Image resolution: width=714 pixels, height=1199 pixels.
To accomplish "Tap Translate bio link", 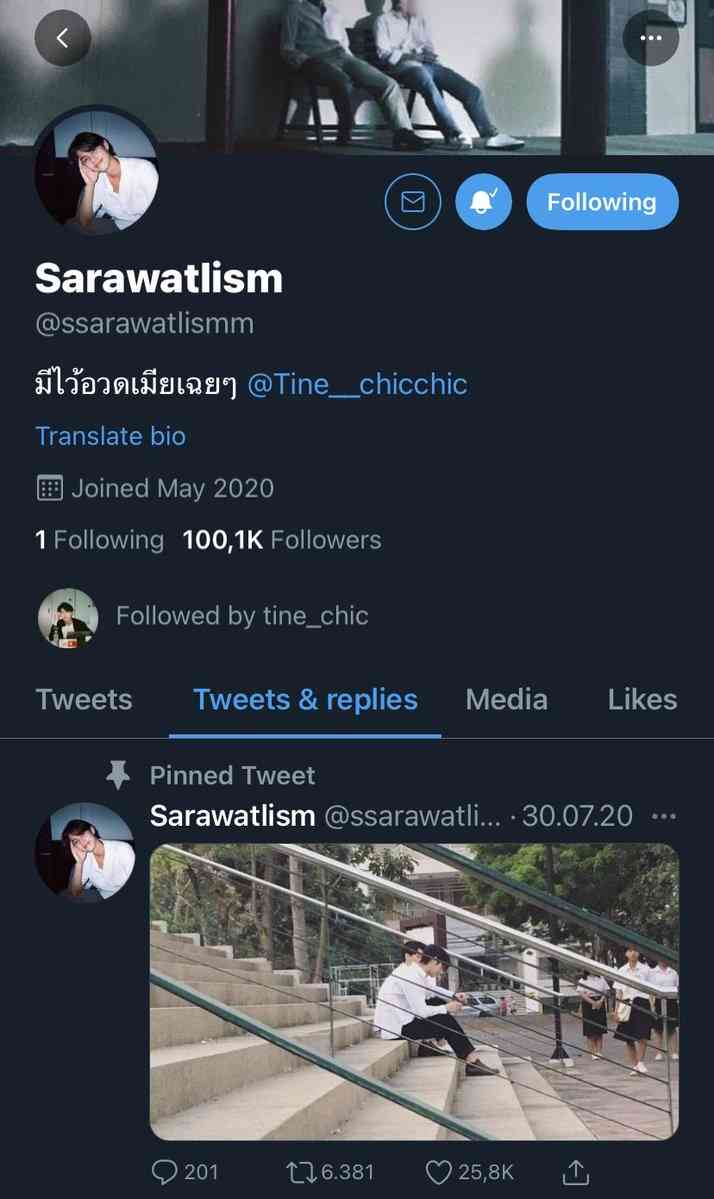I will pos(110,436).
